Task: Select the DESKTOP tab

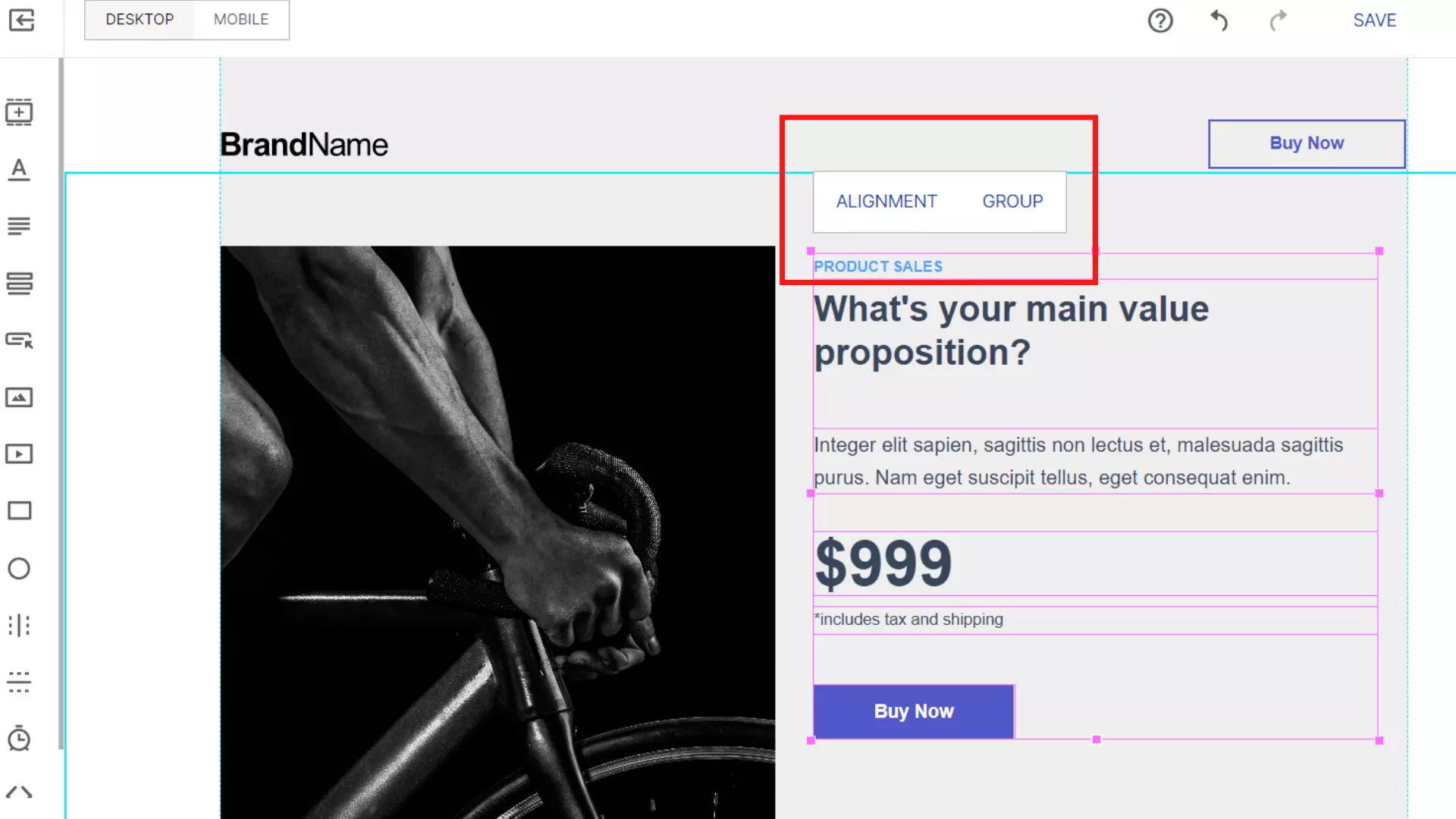Action: (140, 20)
